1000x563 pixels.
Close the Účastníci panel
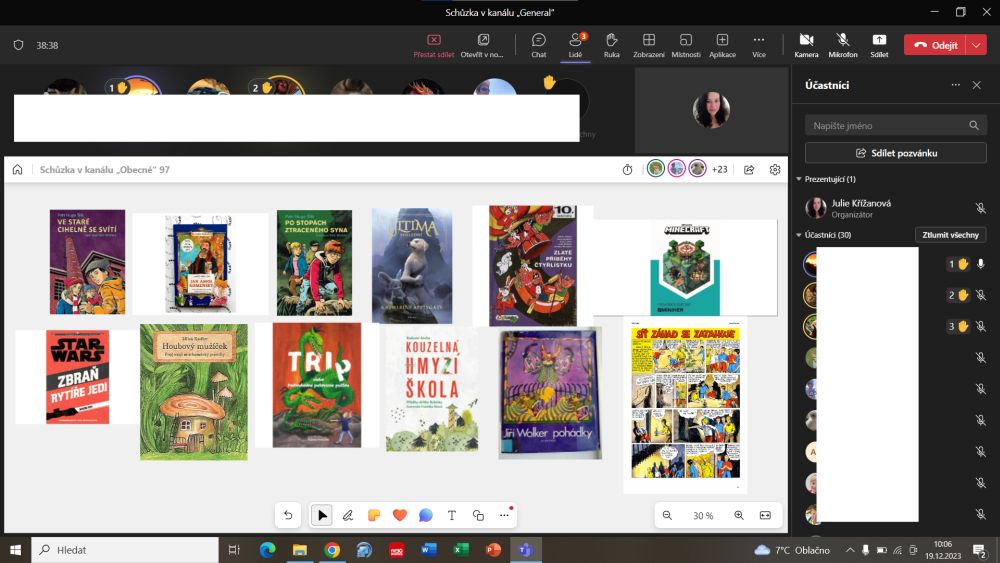click(976, 85)
